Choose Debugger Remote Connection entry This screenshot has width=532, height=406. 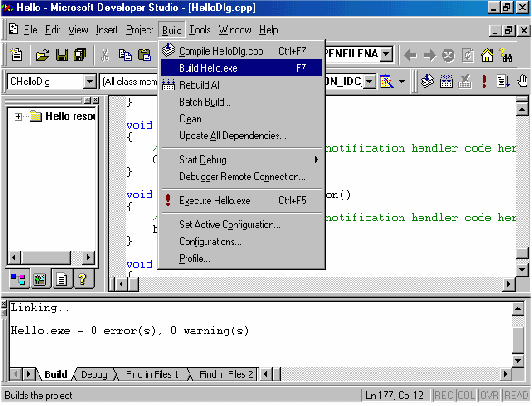tap(241, 176)
